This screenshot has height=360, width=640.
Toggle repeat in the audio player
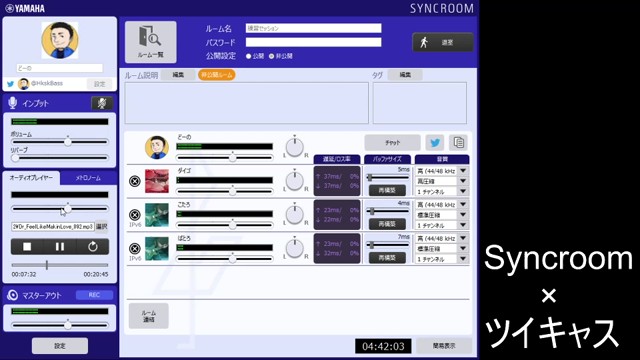point(93,247)
